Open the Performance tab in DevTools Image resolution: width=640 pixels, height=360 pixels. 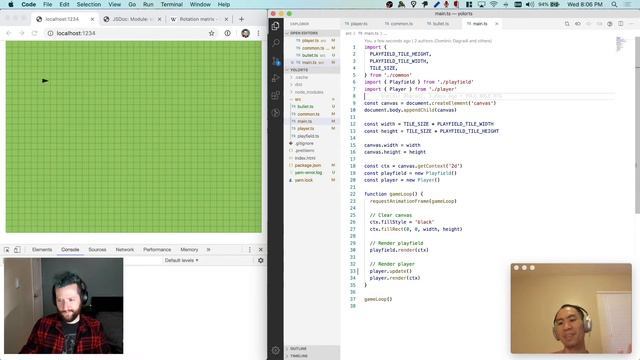click(157, 249)
